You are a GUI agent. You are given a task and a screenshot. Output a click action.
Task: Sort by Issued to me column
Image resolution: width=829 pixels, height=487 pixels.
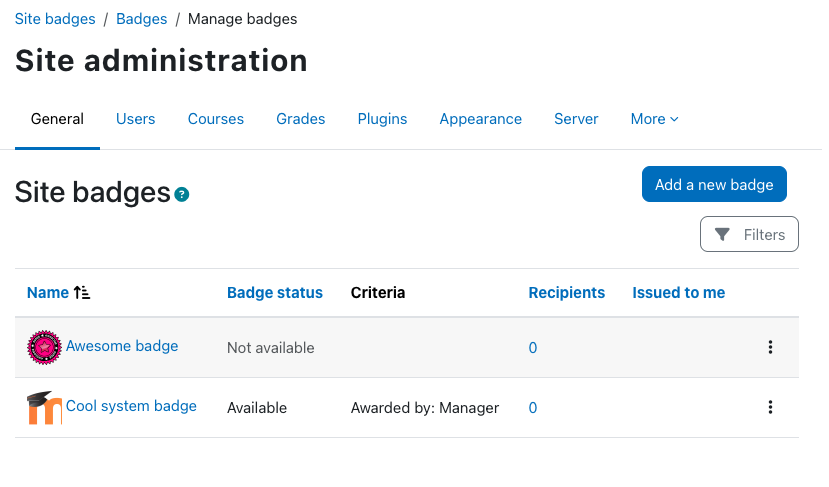click(679, 293)
